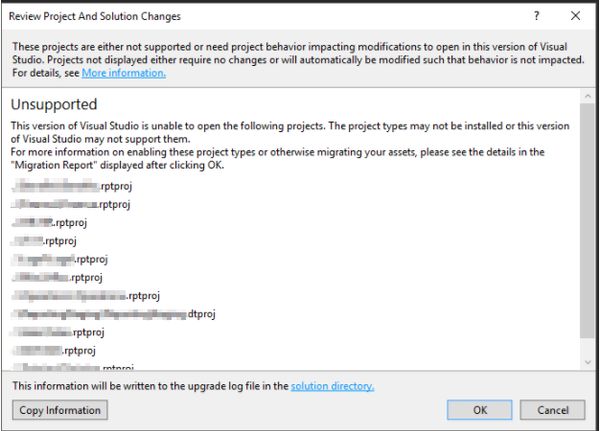
Task: Select the first .rptproj entry in the list
Action: click(72, 186)
